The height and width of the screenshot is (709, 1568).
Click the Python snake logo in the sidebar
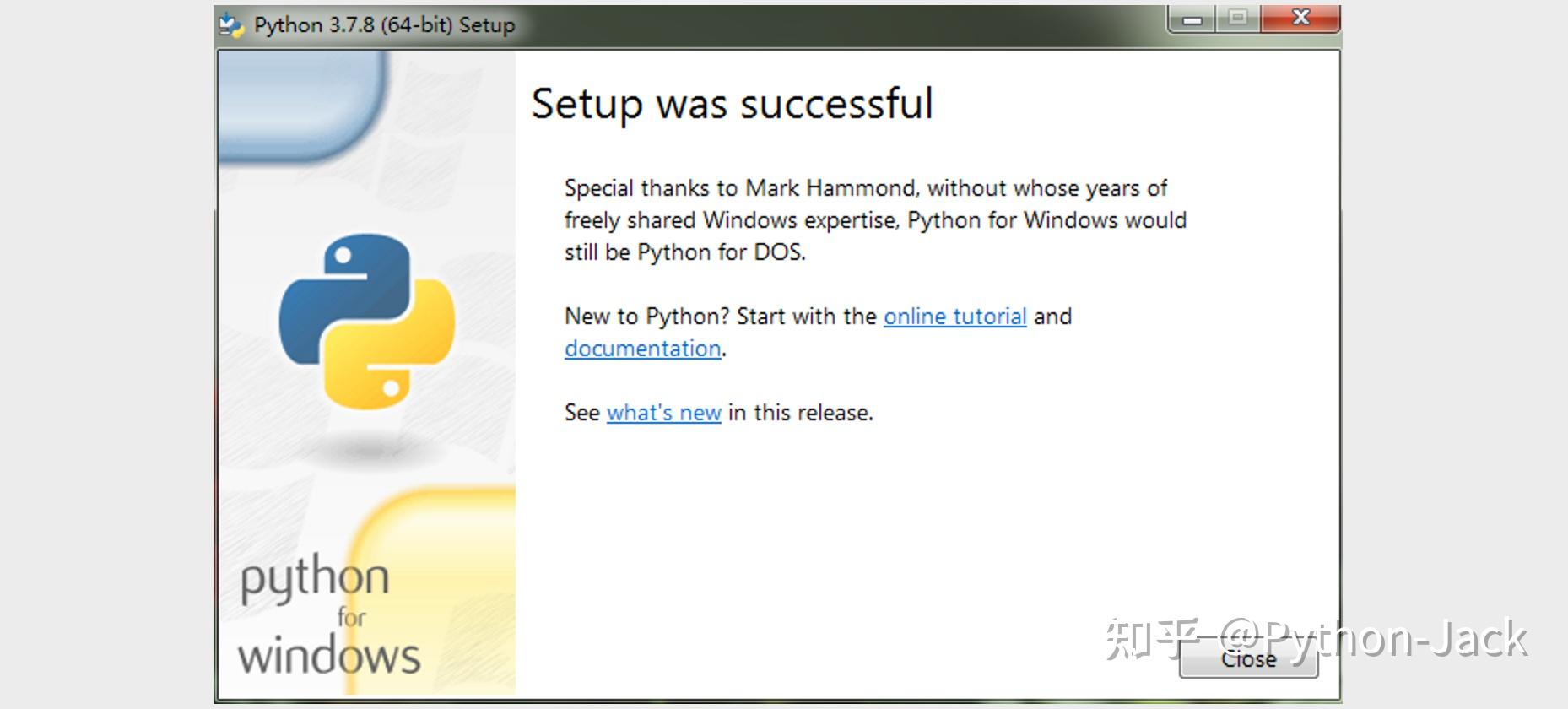(367, 322)
